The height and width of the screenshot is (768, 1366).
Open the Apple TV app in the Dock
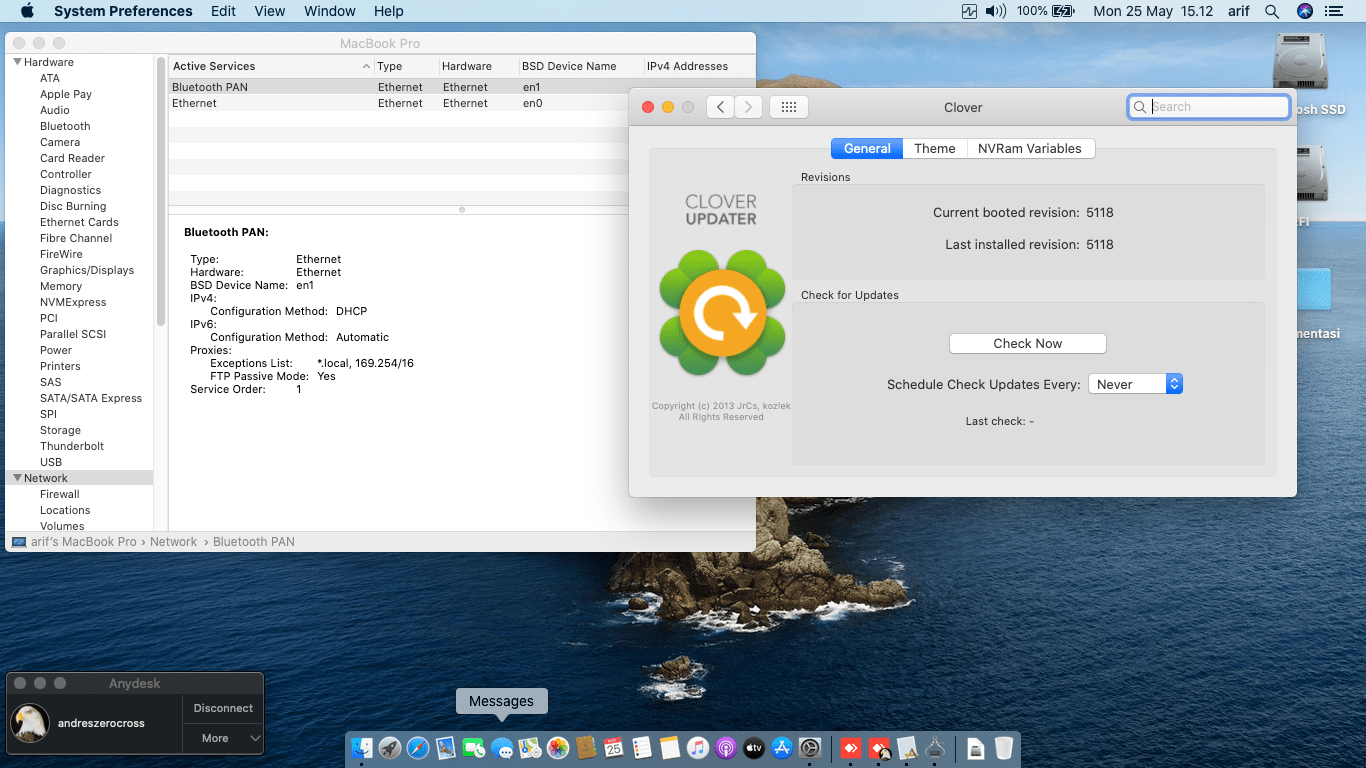click(x=754, y=748)
